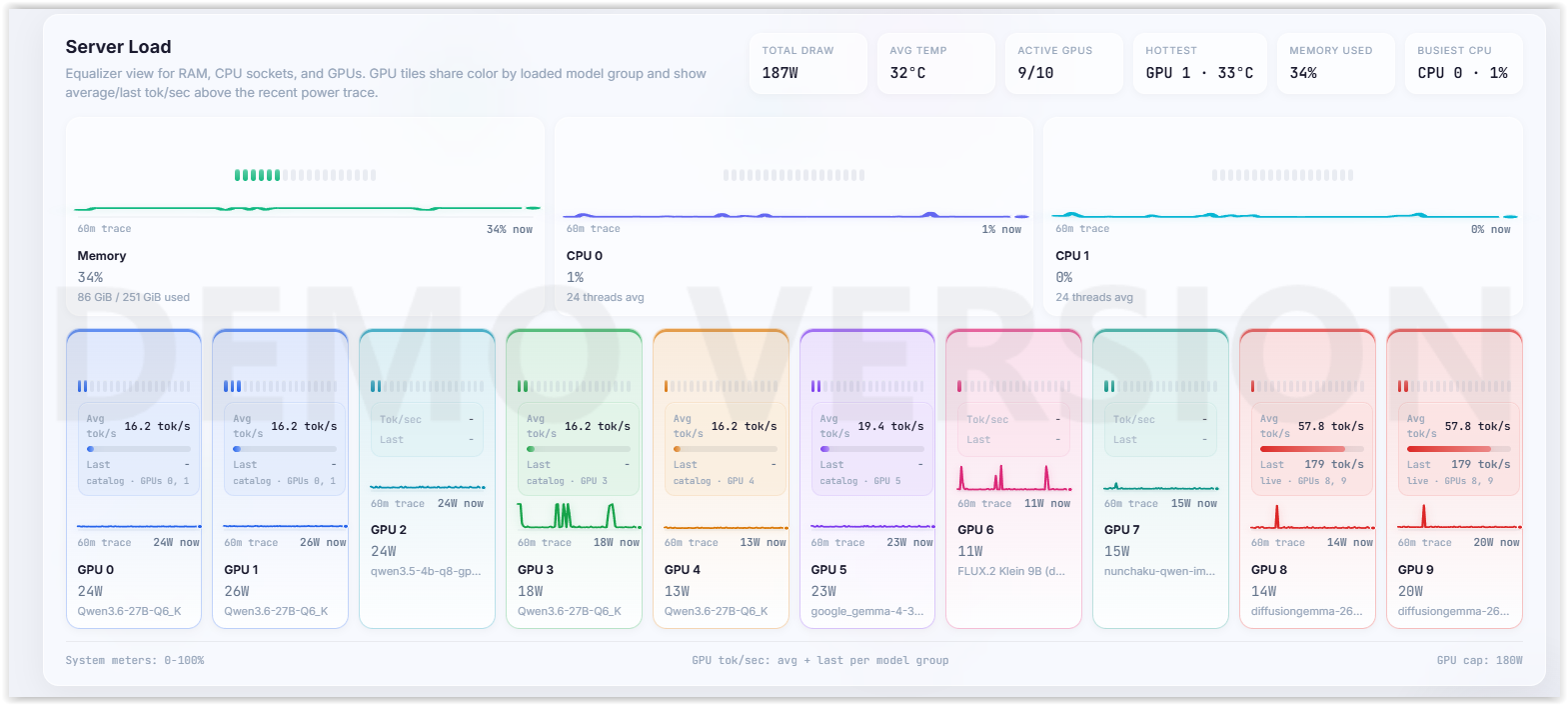Screen dimensions: 1568x705
Task: Select the Memory Used 34% stat card
Action: pos(1335,63)
